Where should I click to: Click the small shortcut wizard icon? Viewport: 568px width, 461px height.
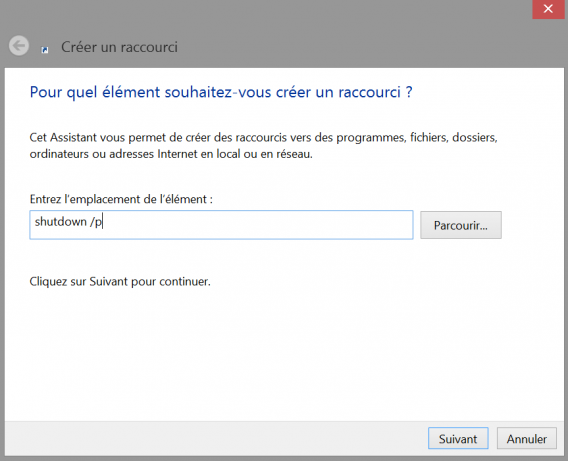[x=45, y=50]
